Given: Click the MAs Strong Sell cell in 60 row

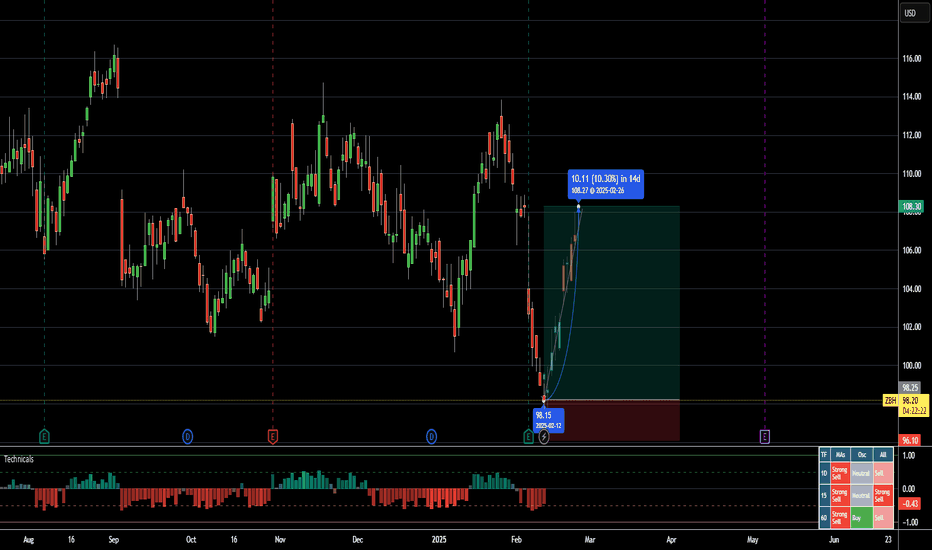Looking at the screenshot, I should (x=840, y=517).
